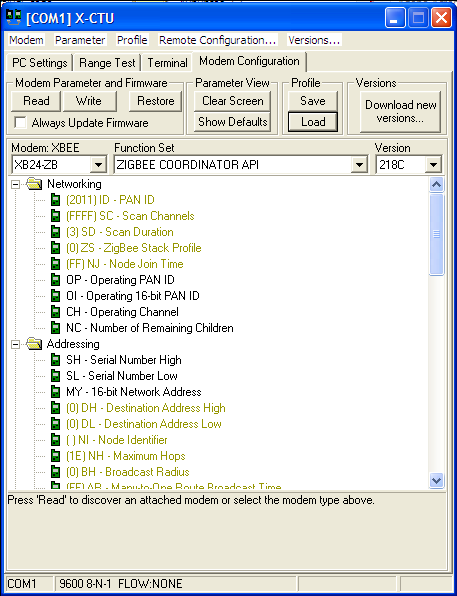This screenshot has width=457, height=596.
Task: Click the icon beside NH - Maximum Hops
Action: pyautogui.click(x=56, y=456)
